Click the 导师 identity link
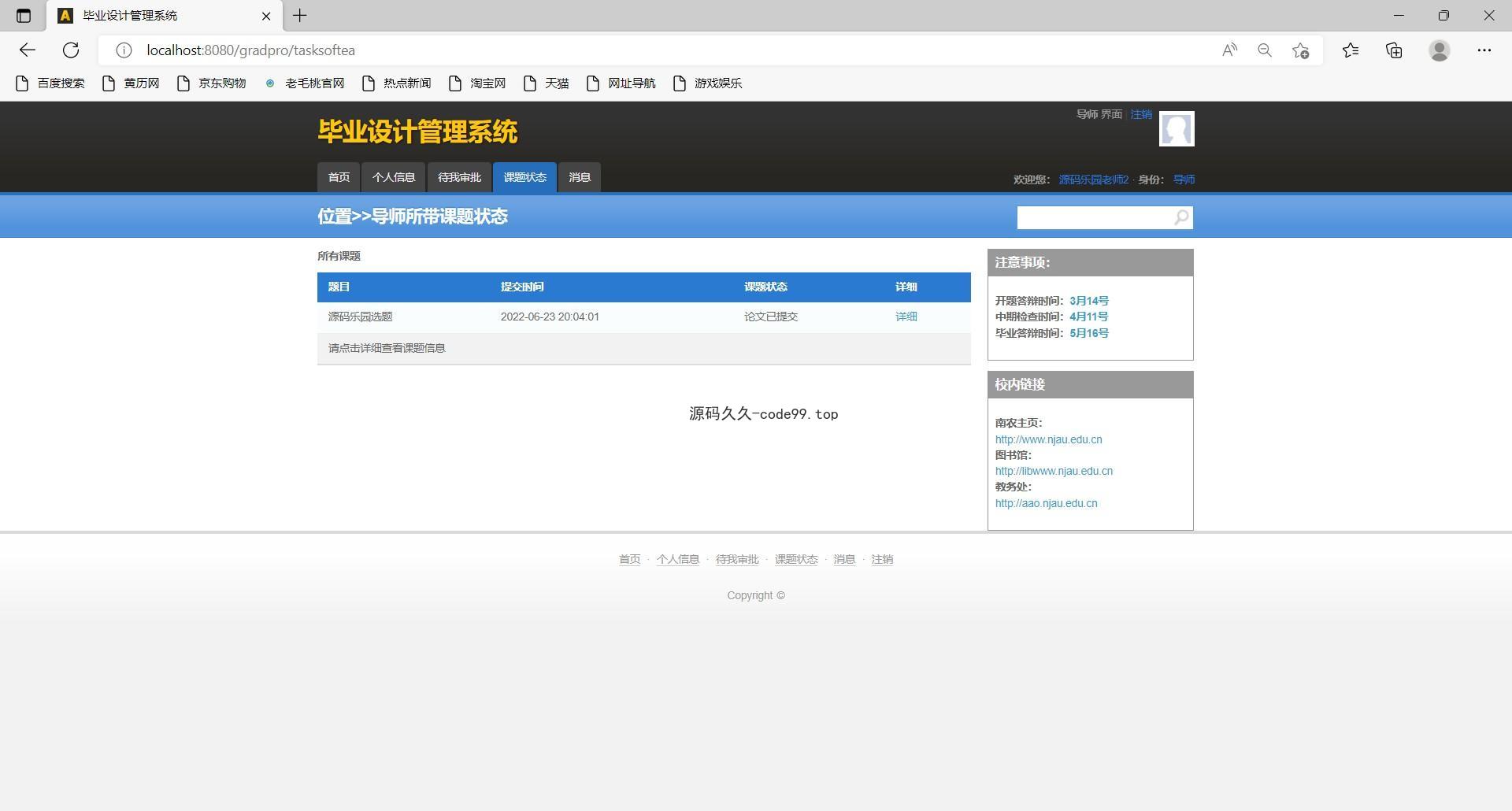Screen dimensions: 1512x811 tap(1184, 180)
